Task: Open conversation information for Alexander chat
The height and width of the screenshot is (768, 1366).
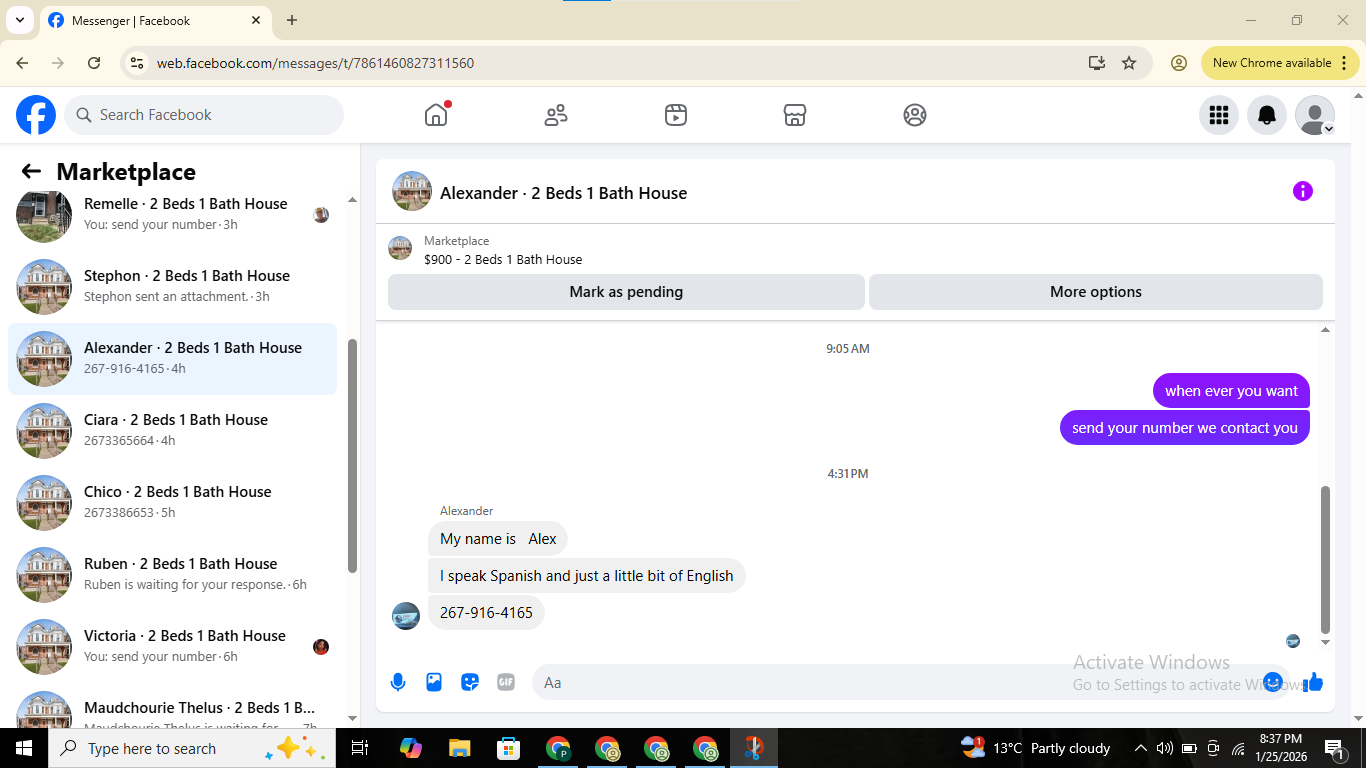Action: (x=1302, y=191)
